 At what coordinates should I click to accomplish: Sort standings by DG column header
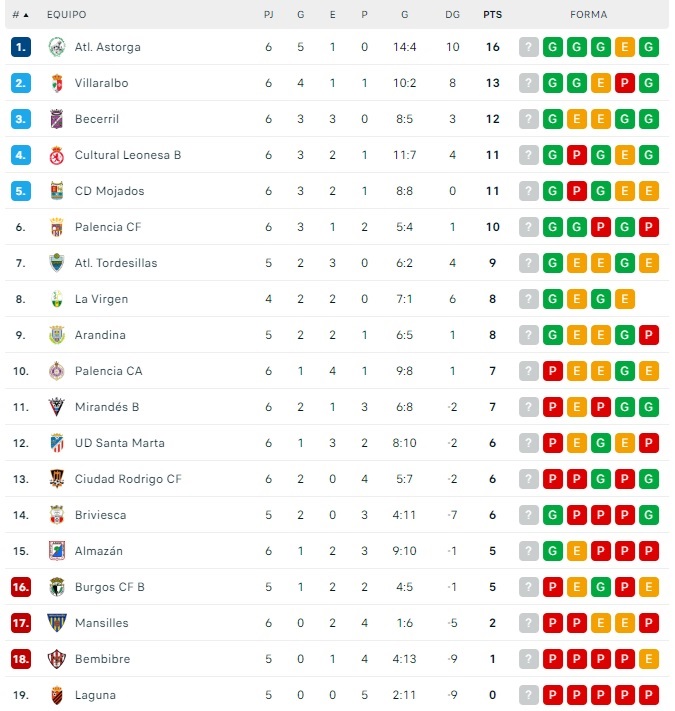point(452,15)
